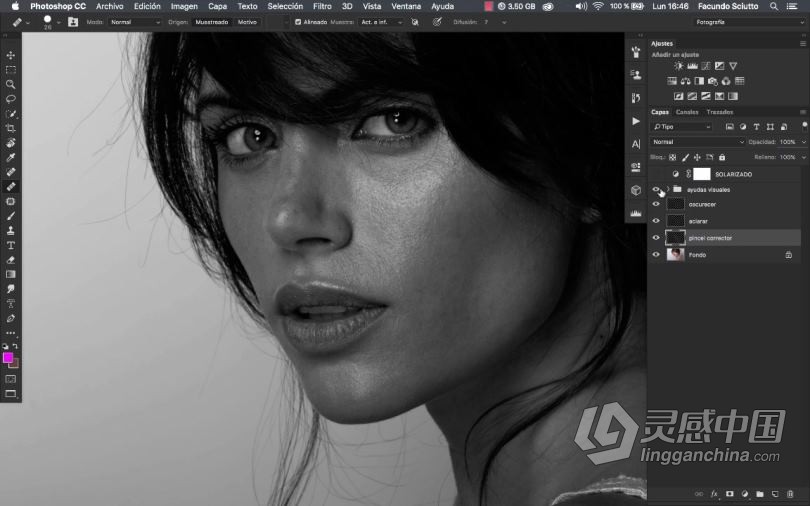
Task: Toggle Quick Mask mode
Action: (10, 379)
